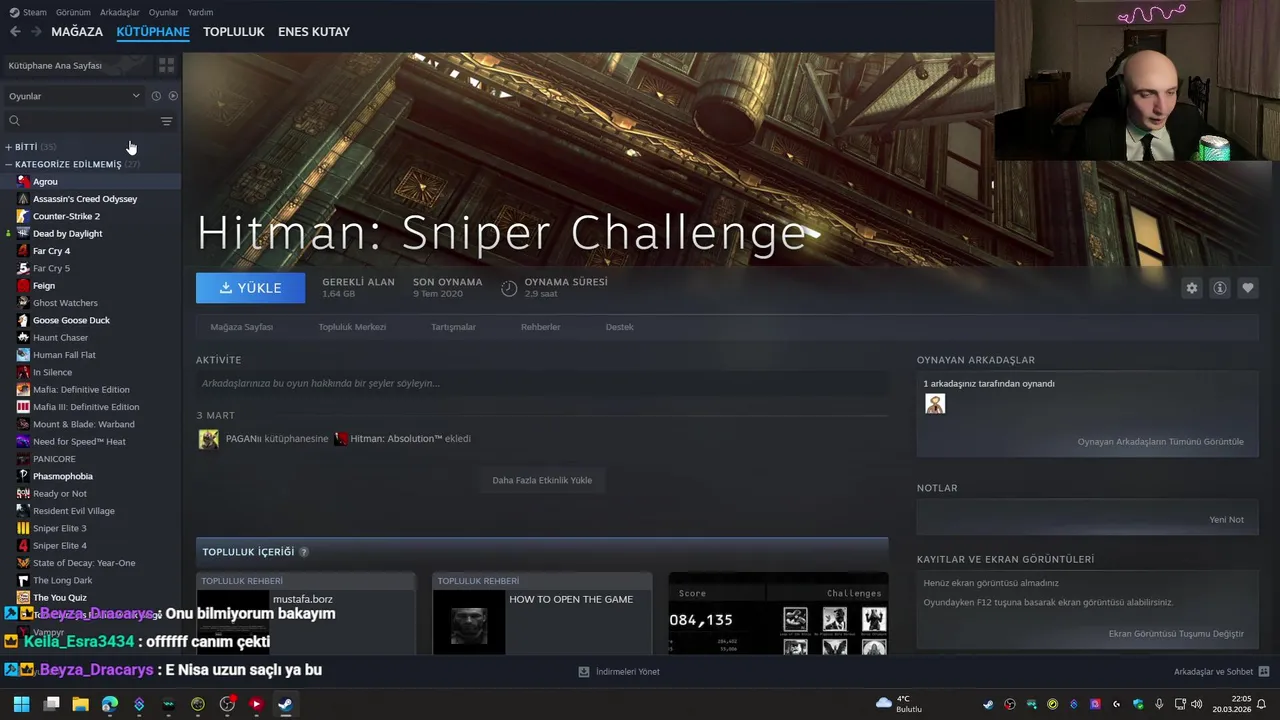Open the taskbar clock and date

(x=1232, y=704)
